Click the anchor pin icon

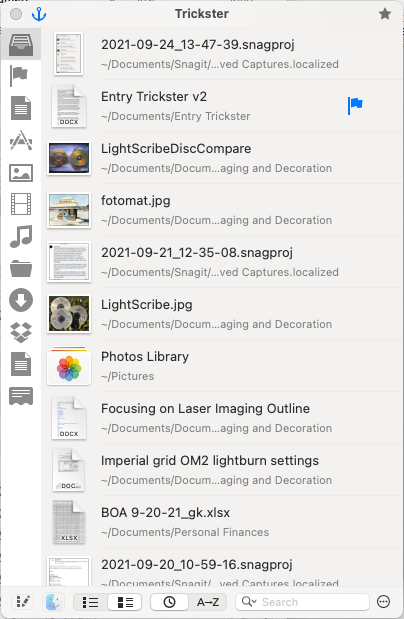[39, 14]
